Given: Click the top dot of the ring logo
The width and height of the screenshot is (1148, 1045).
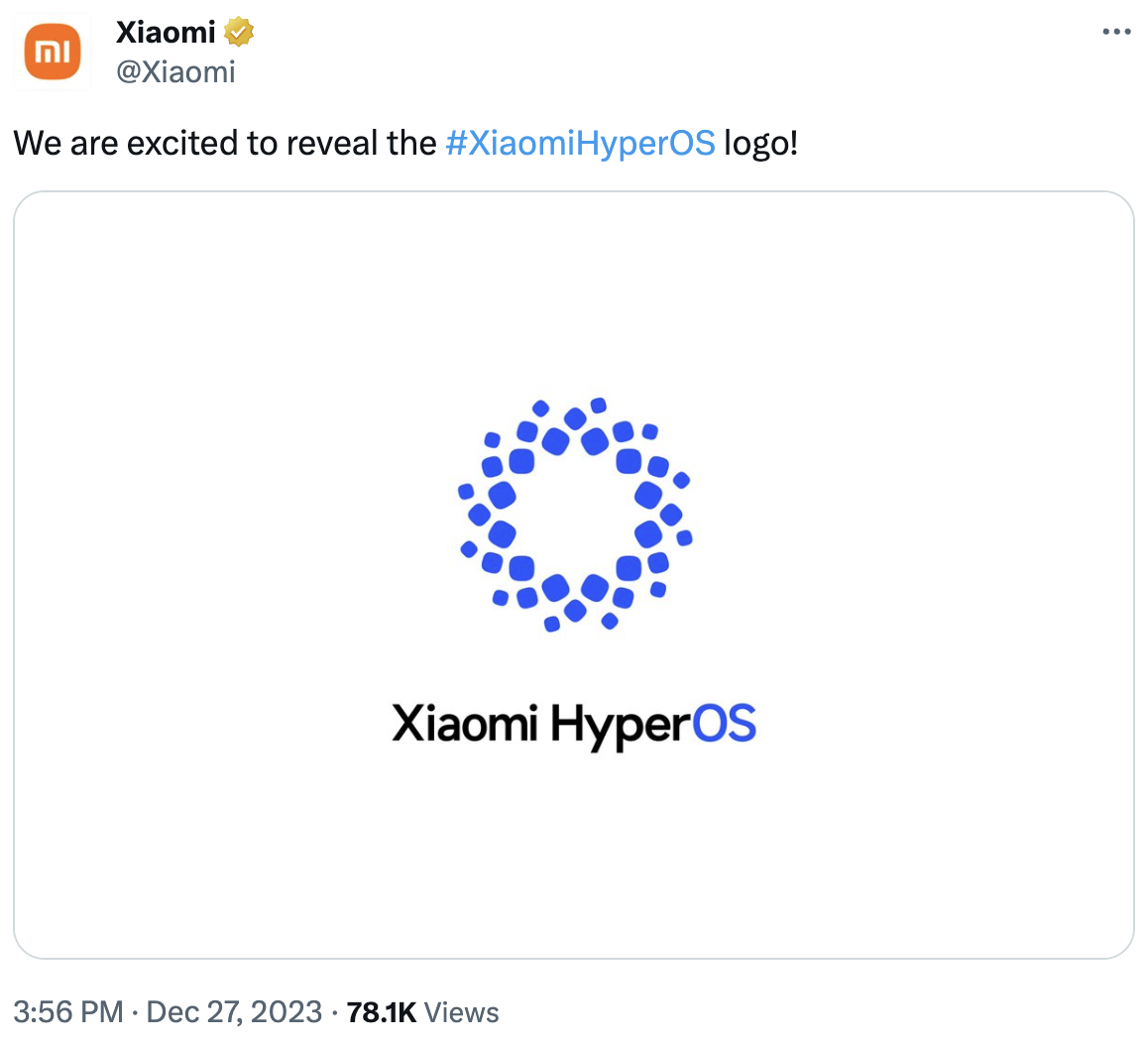Looking at the screenshot, I should (x=598, y=405).
